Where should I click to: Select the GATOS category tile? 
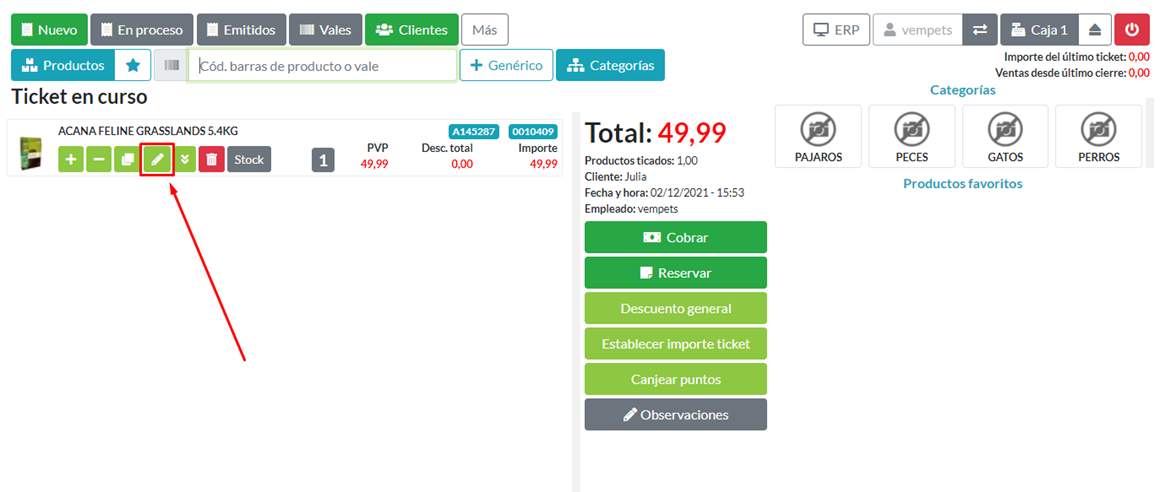click(1005, 137)
